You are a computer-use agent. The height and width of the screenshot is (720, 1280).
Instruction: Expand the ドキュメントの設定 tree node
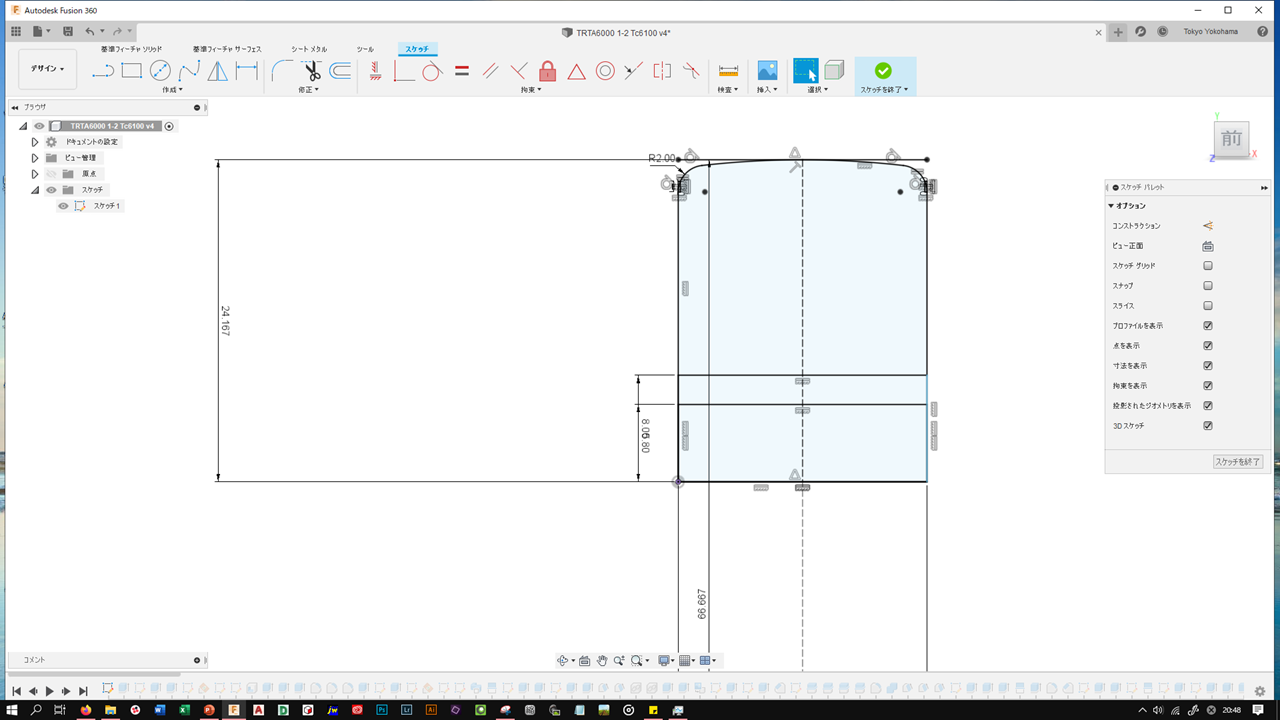35,142
